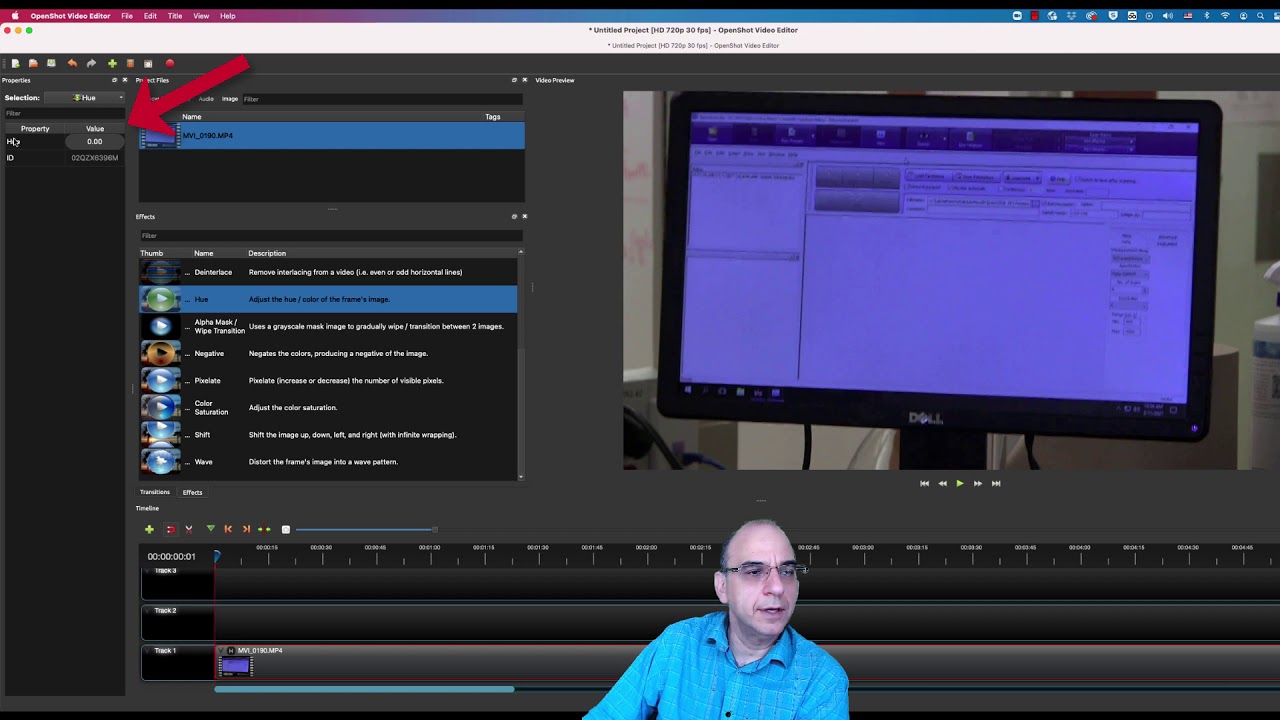This screenshot has height=720, width=1280.
Task: Open the File menu
Action: pos(127,16)
